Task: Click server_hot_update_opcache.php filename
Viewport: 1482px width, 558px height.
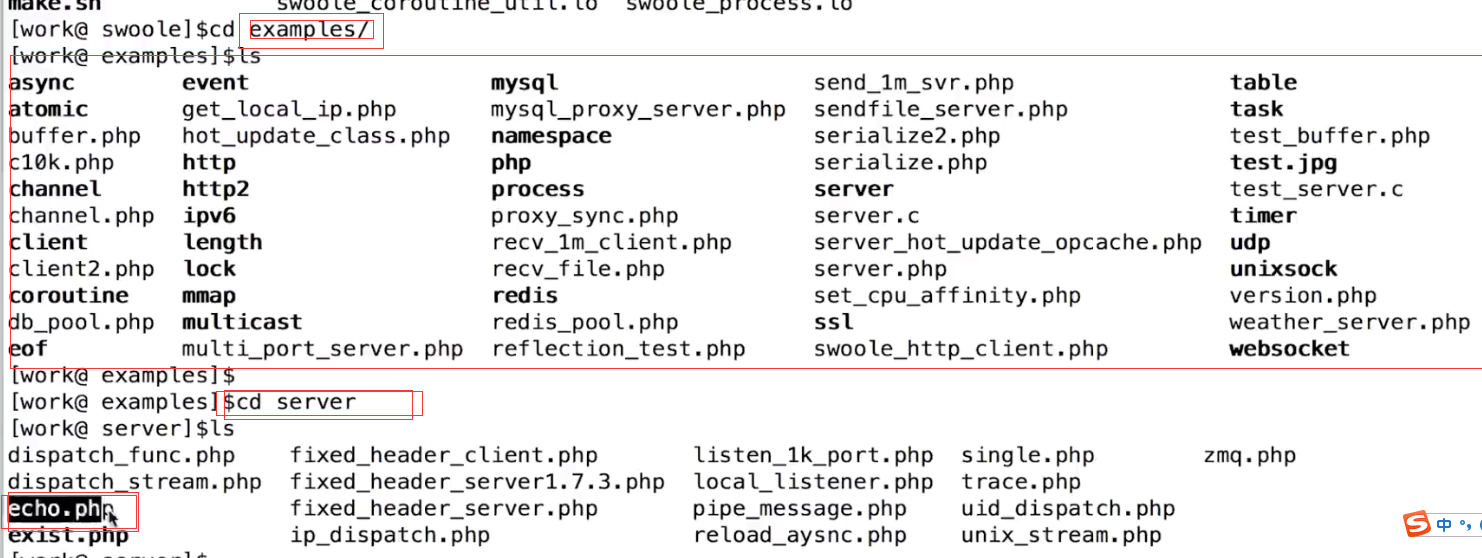Action: pos(1008,242)
